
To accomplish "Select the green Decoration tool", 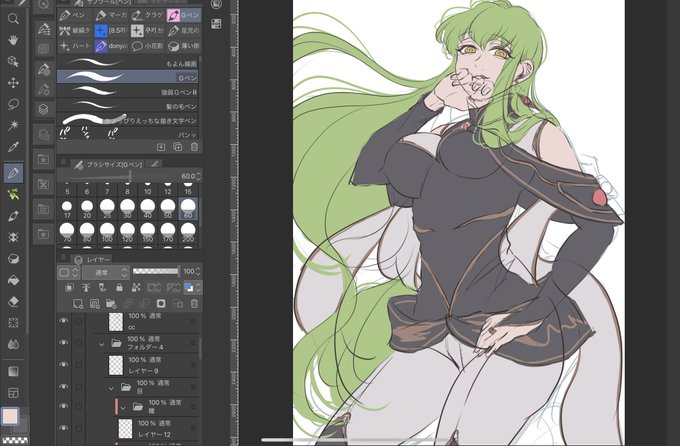I will (13, 194).
